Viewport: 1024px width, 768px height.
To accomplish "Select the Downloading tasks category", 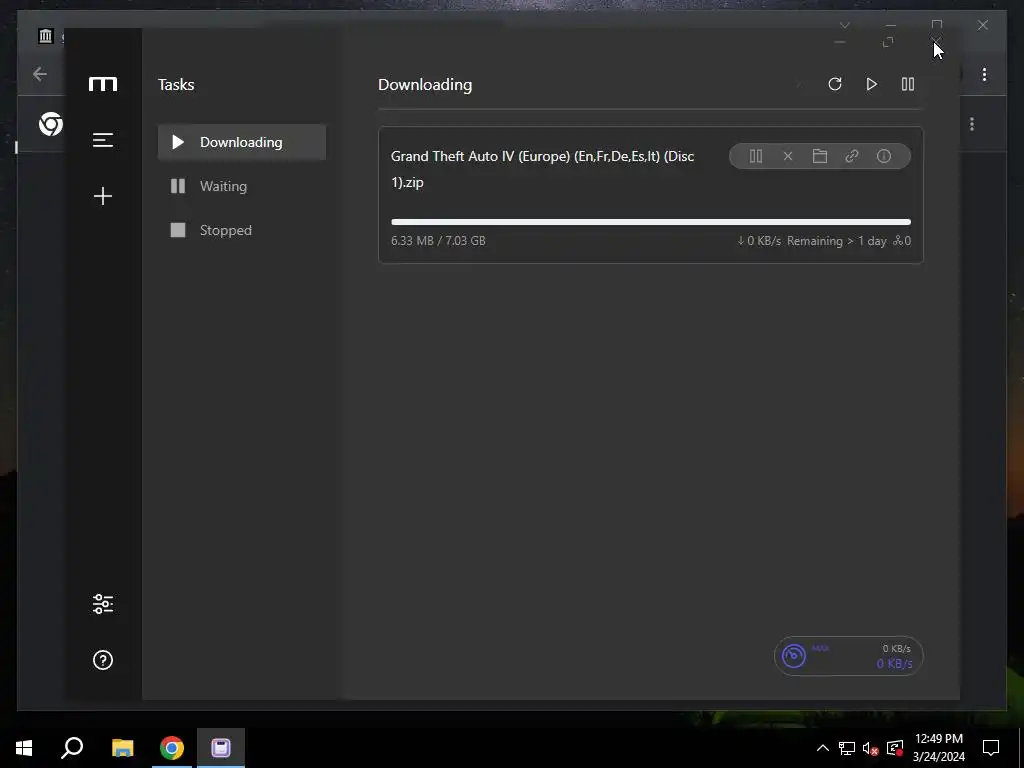I will (242, 142).
